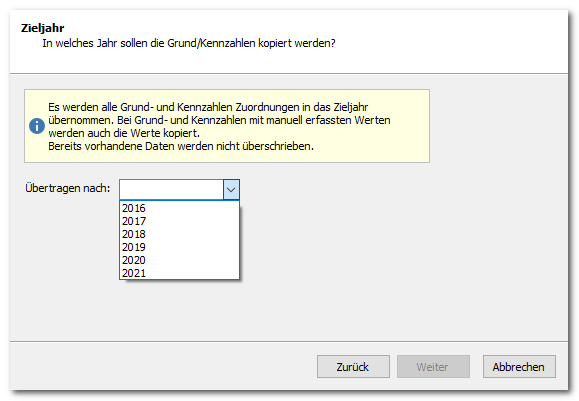Click the line 'werden auch die Werte kopiert'
This screenshot has height=401, width=579.
[124, 133]
